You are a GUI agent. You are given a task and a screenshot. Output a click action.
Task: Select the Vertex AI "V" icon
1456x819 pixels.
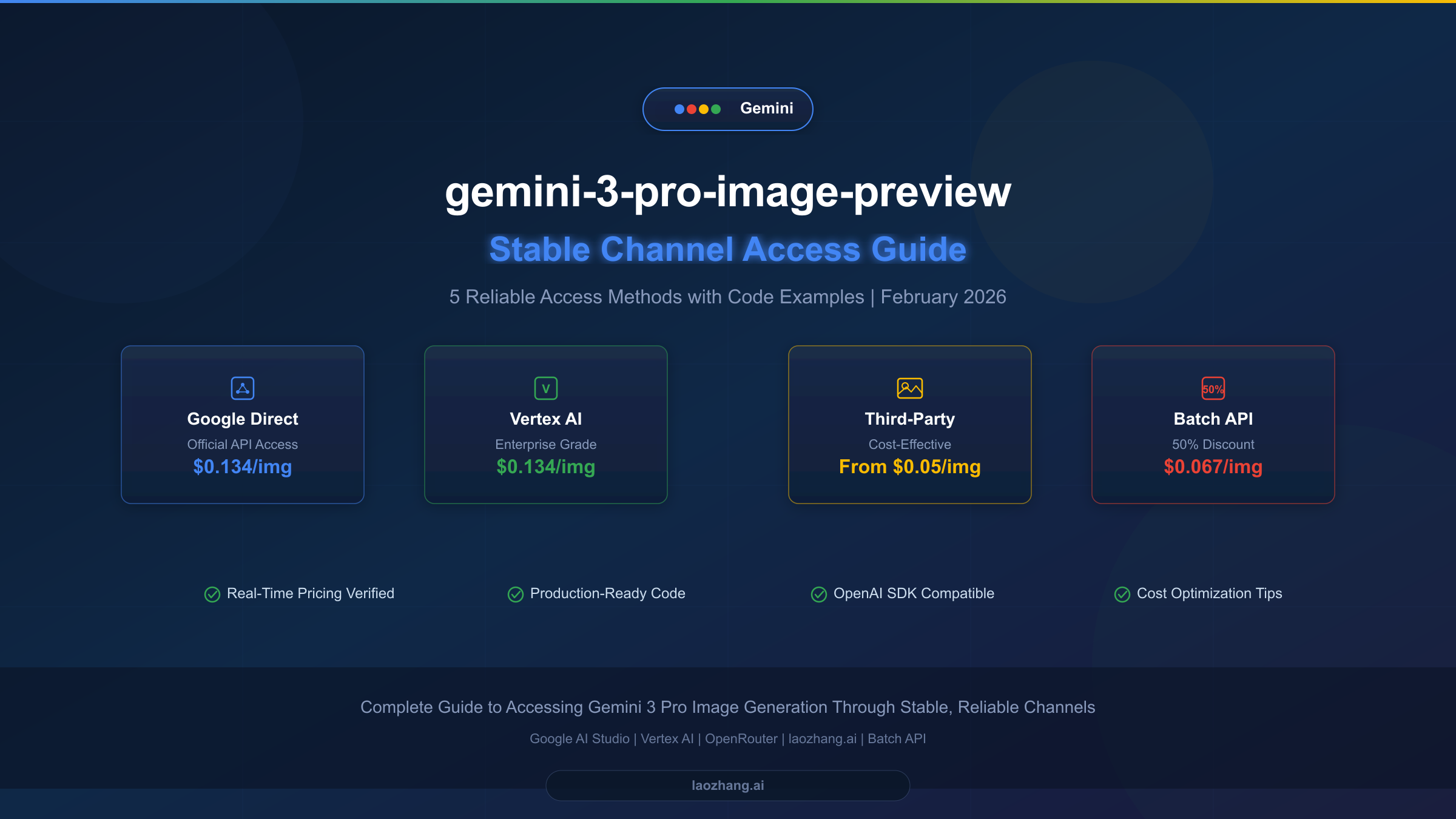click(x=545, y=388)
